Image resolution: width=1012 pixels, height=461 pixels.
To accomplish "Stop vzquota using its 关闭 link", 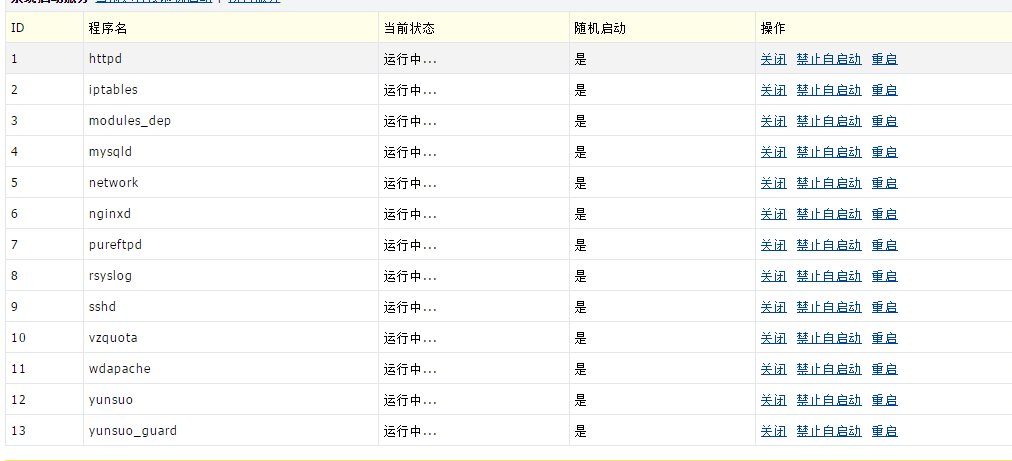I will 773,338.
